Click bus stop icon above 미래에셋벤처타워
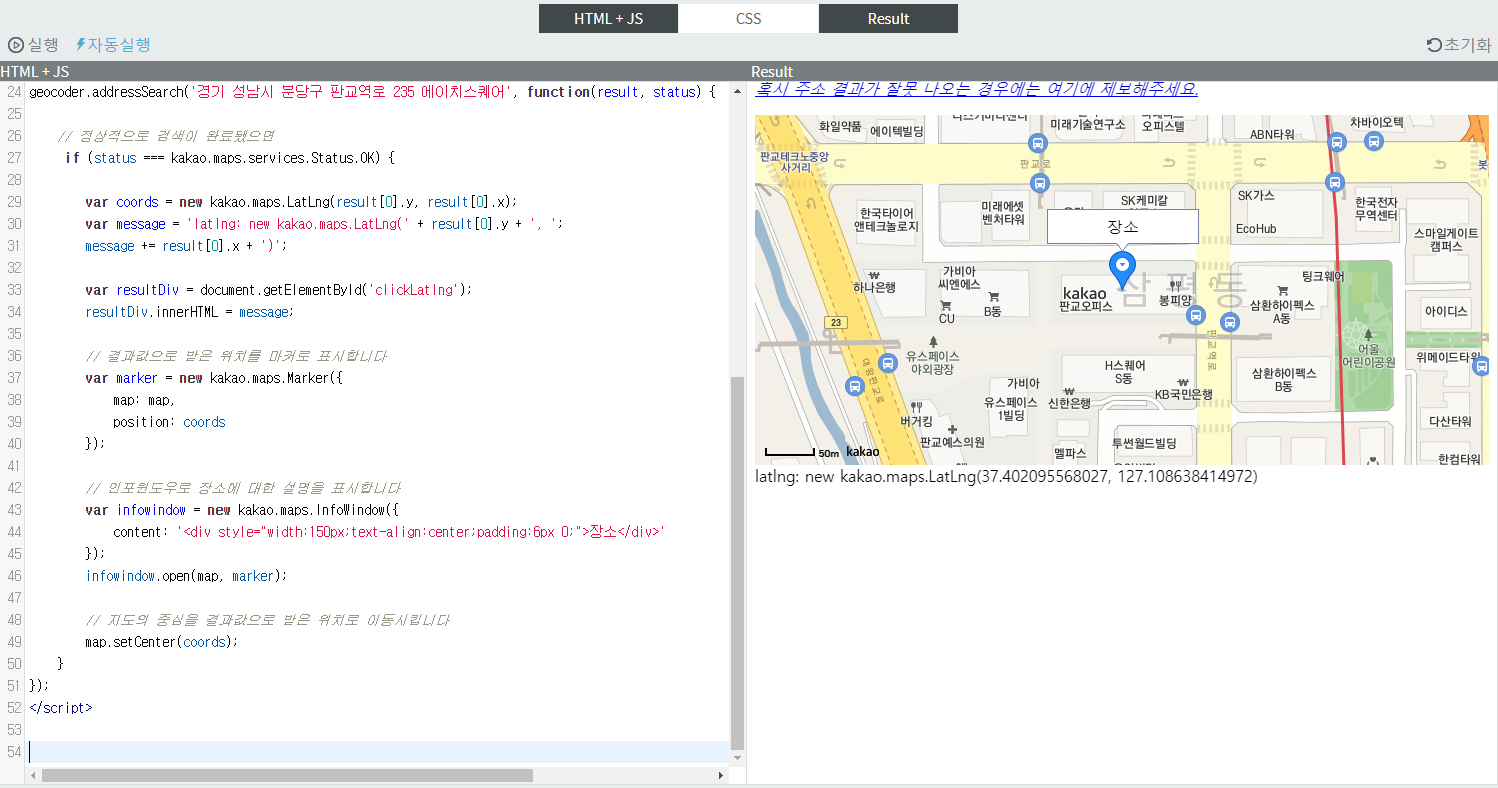The height and width of the screenshot is (788, 1498). click(1040, 183)
